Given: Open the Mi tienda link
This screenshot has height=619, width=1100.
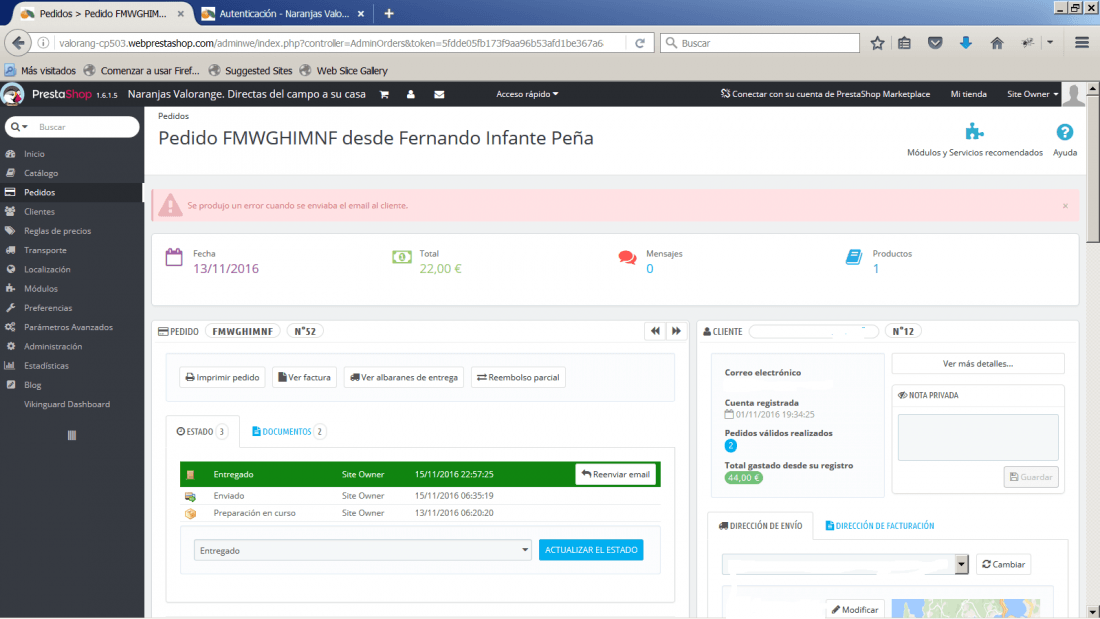Looking at the screenshot, I should point(968,94).
